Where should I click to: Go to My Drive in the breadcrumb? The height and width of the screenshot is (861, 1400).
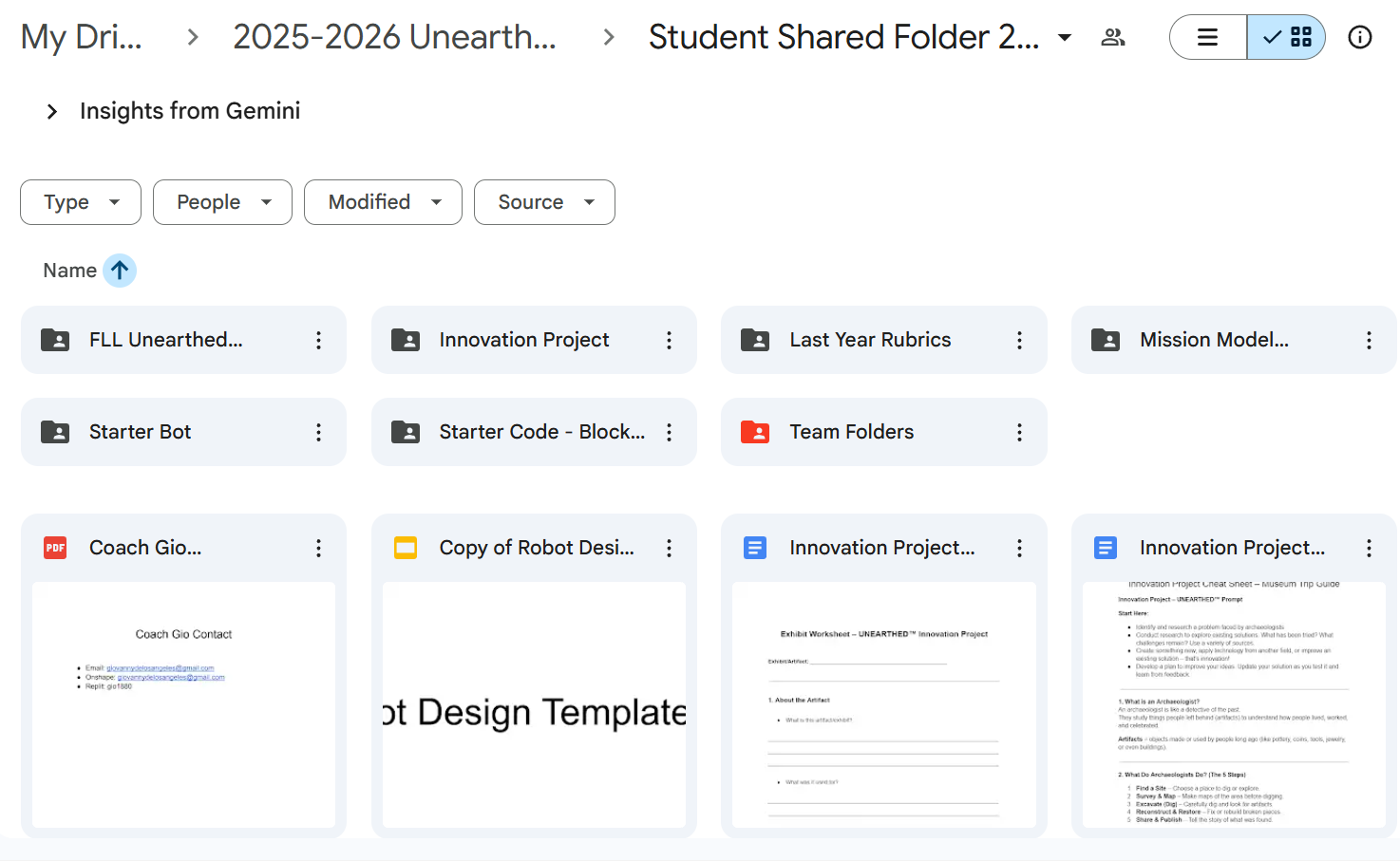tap(82, 37)
